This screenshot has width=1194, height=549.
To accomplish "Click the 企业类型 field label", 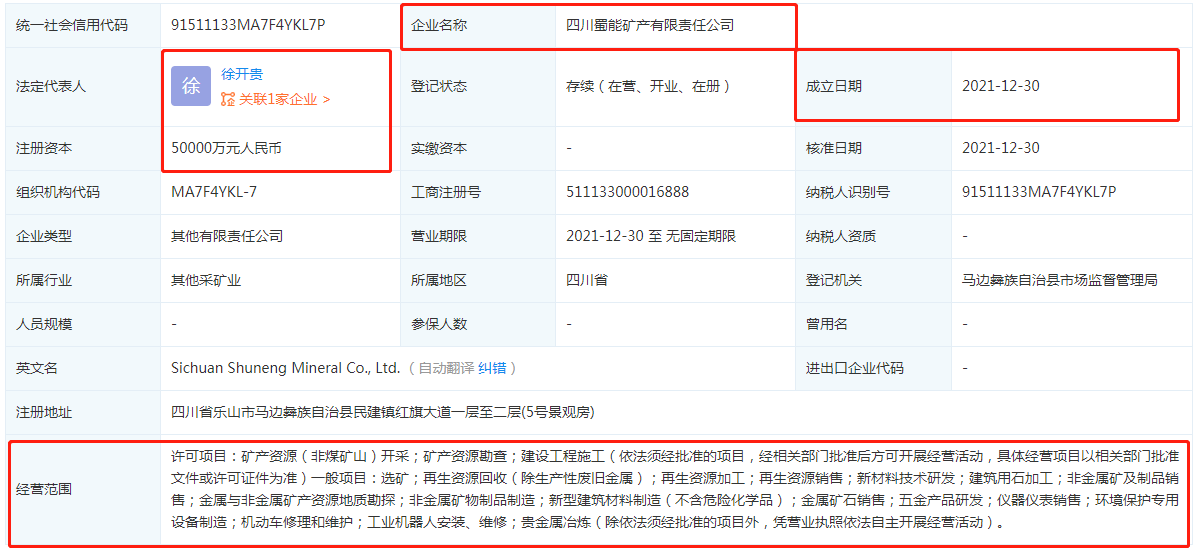I will coord(44,236).
